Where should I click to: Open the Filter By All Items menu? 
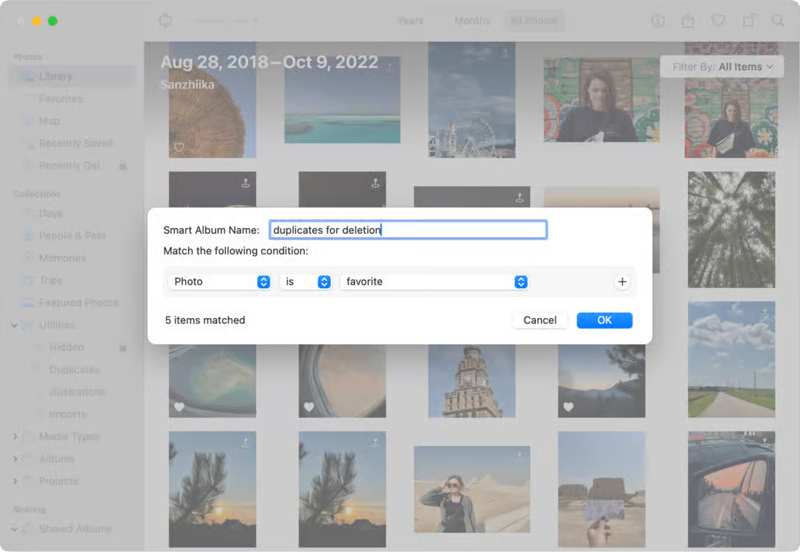722,67
